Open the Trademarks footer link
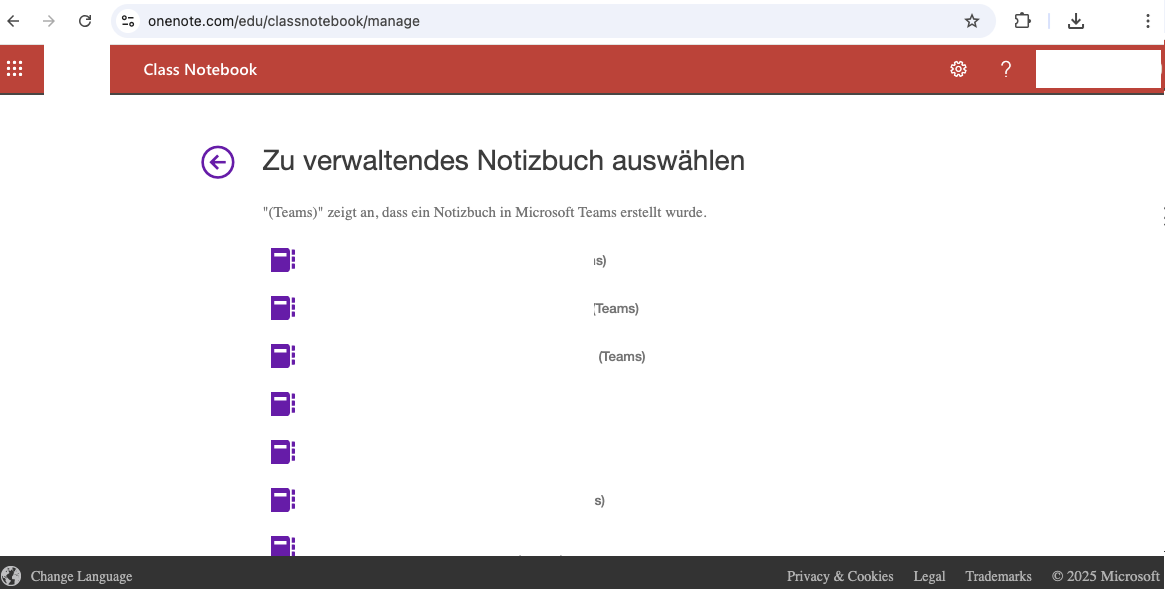1165x589 pixels. coord(998,576)
